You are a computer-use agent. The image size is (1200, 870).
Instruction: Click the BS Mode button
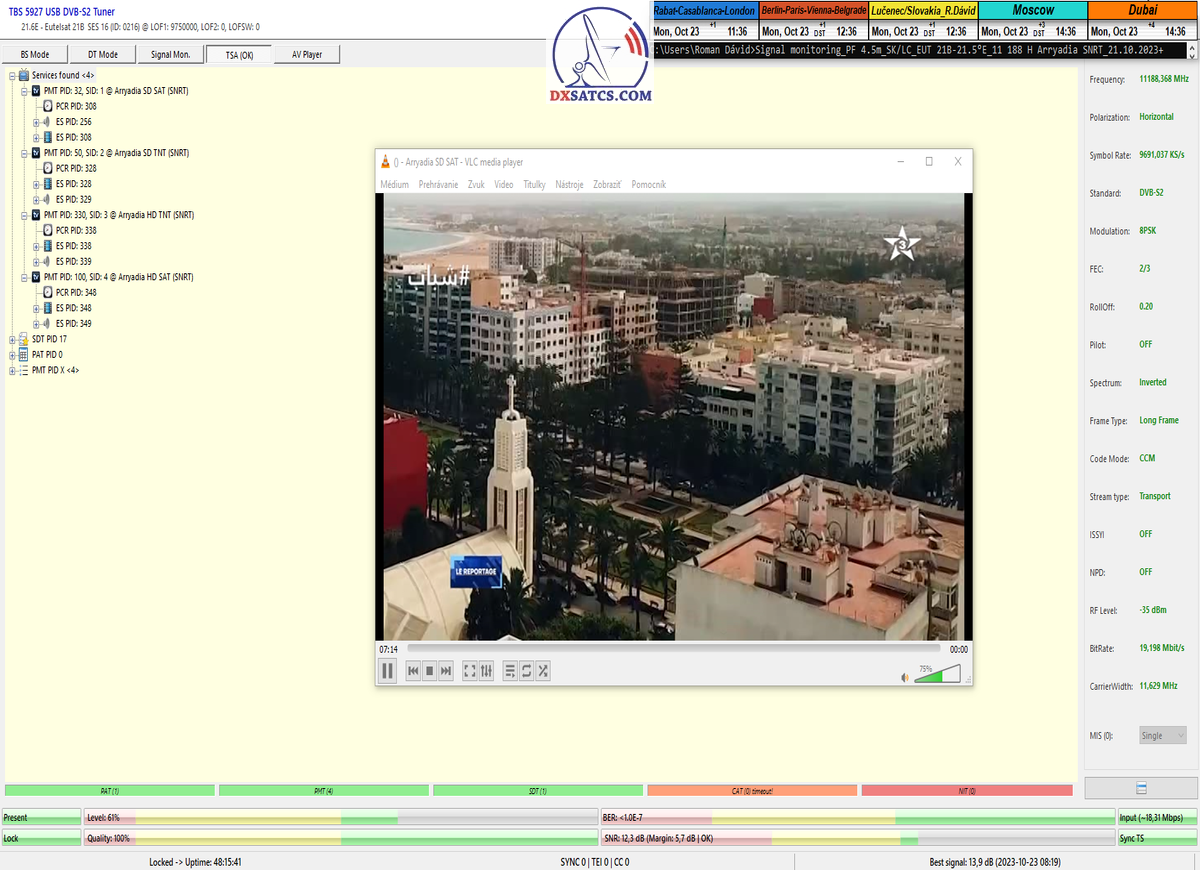35,54
